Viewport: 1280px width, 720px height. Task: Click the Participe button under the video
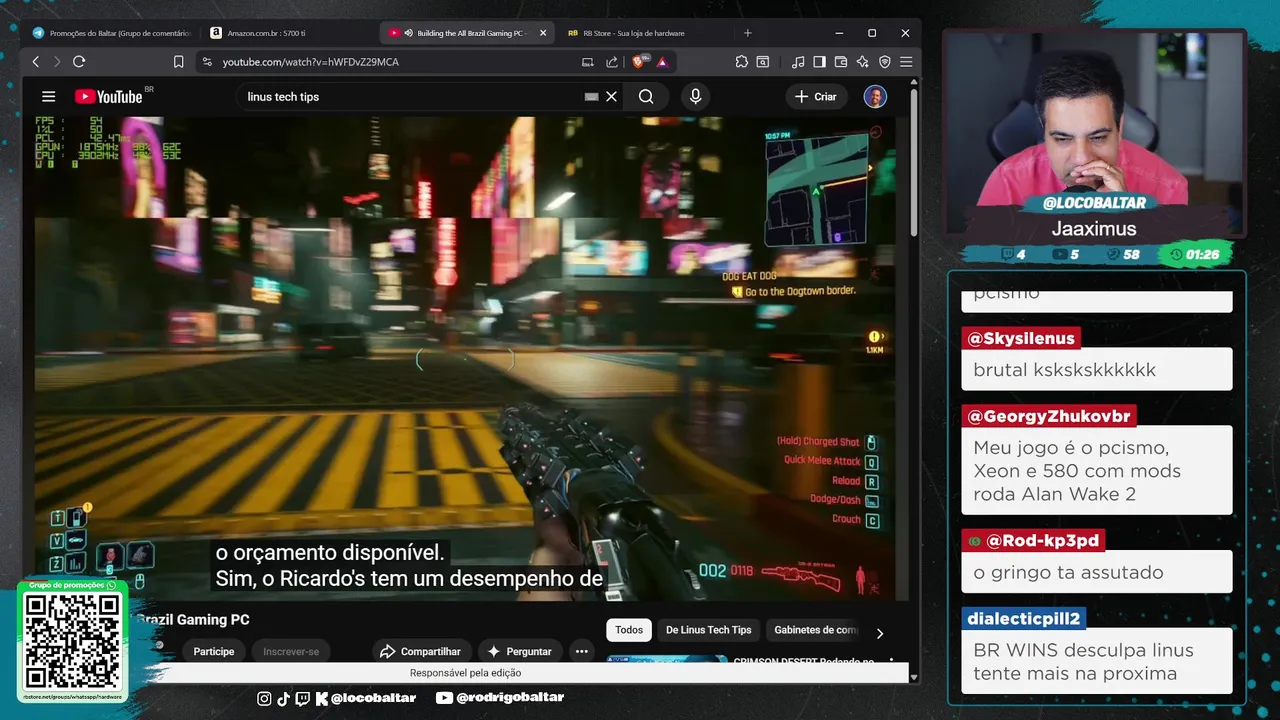(214, 651)
